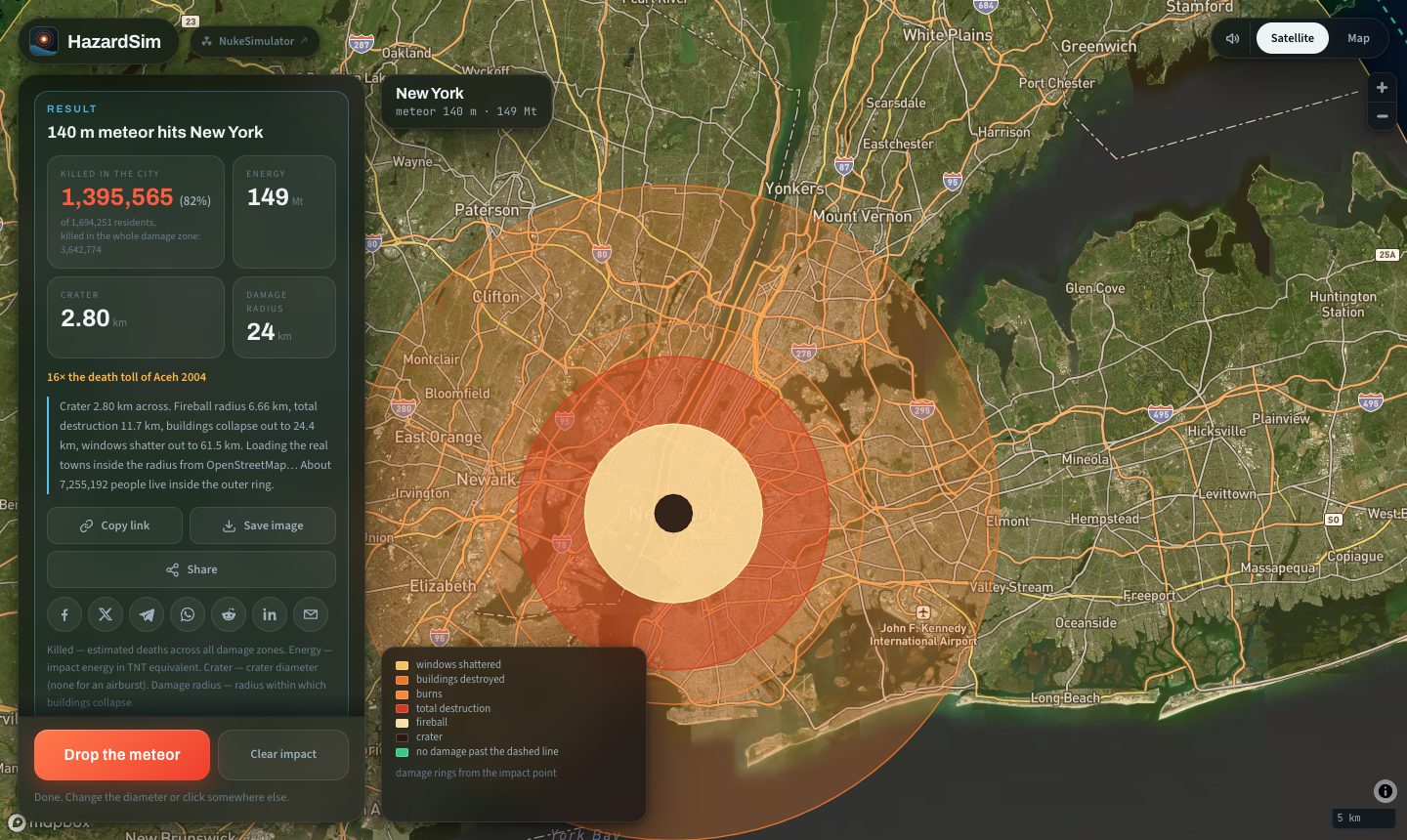Viewport: 1407px width, 840px height.
Task: Copy link to the result
Action: click(x=114, y=525)
